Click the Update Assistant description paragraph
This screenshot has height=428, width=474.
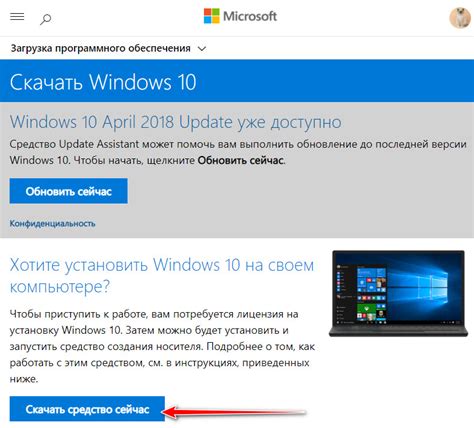[x=238, y=152]
